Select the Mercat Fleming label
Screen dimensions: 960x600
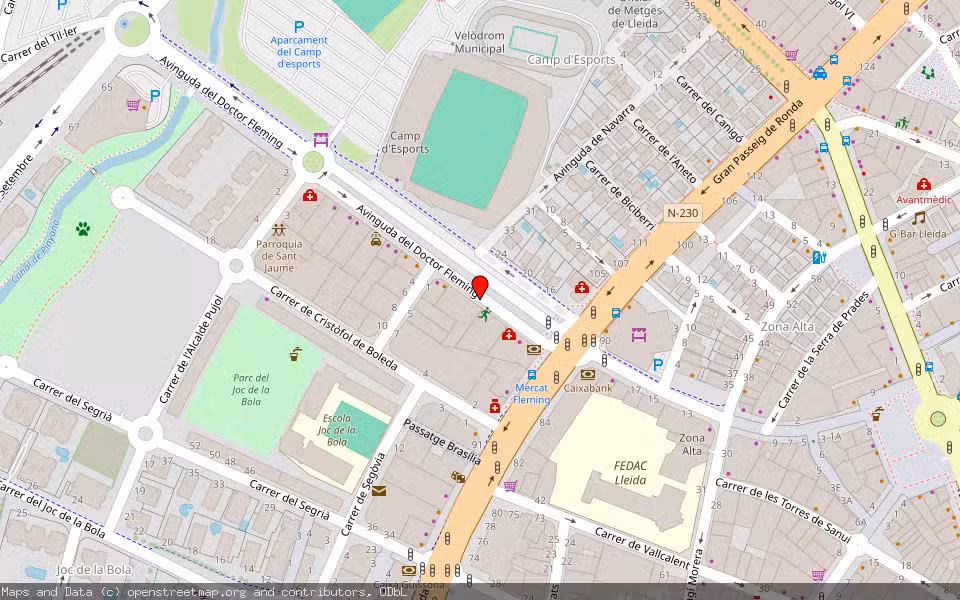coord(531,394)
